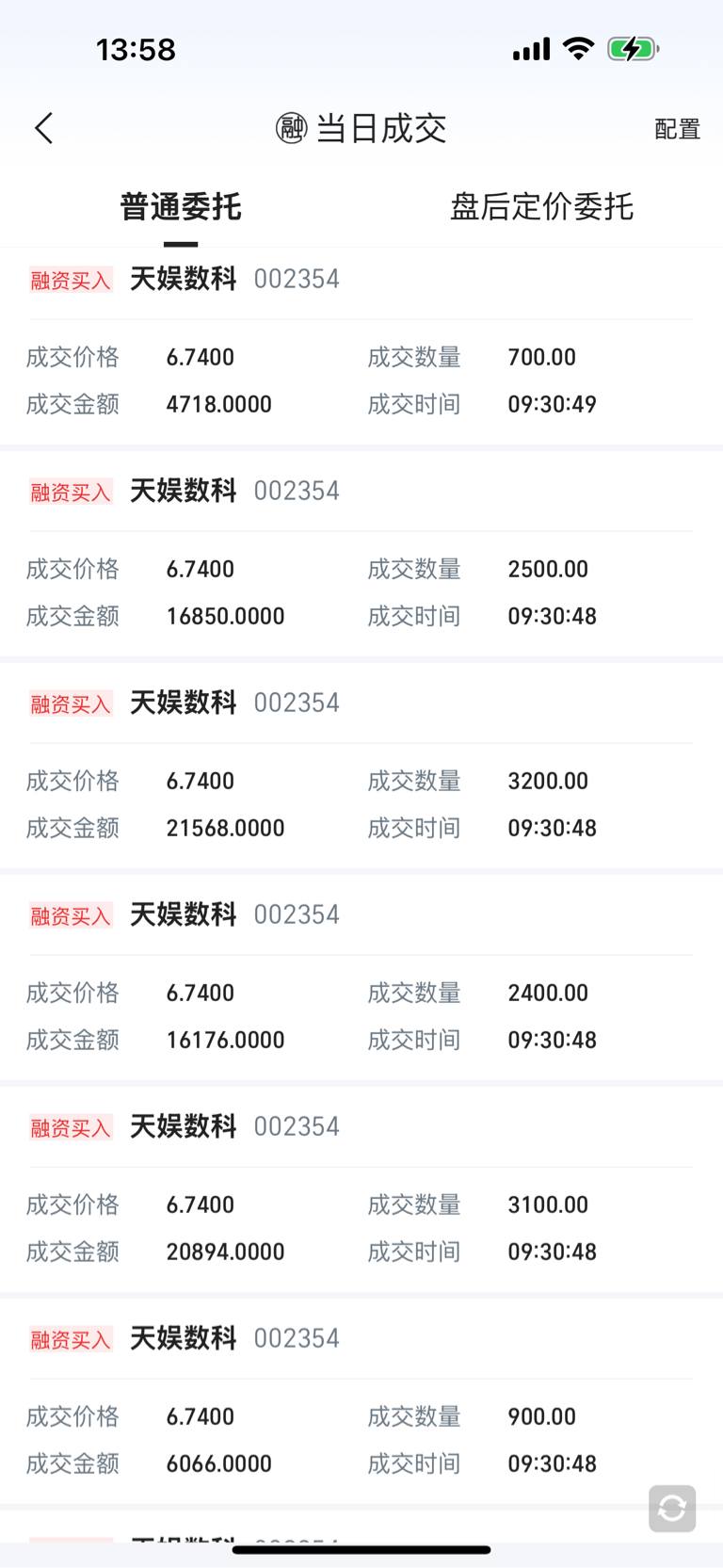Tap the home indicator bar at bottom
The height and width of the screenshot is (1568, 723).
361,1549
